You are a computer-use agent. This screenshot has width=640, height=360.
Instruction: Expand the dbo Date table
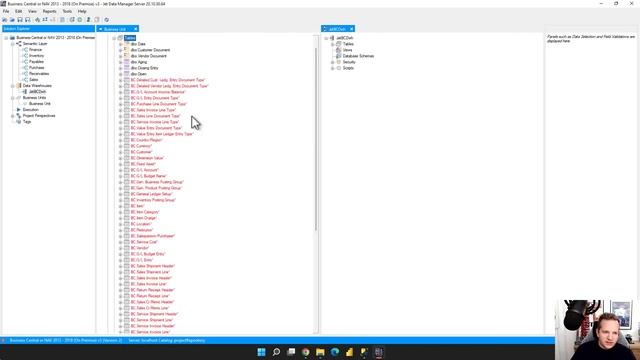pyautogui.click(x=120, y=44)
